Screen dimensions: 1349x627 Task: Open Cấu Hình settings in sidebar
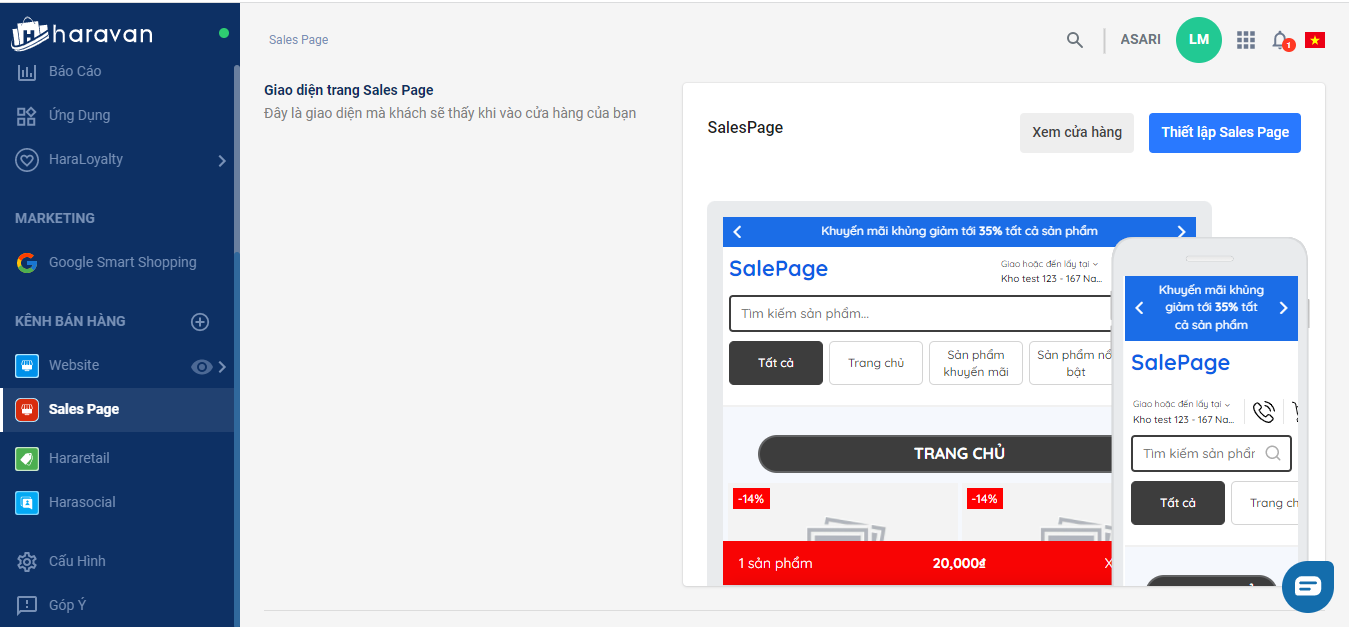pos(77,561)
